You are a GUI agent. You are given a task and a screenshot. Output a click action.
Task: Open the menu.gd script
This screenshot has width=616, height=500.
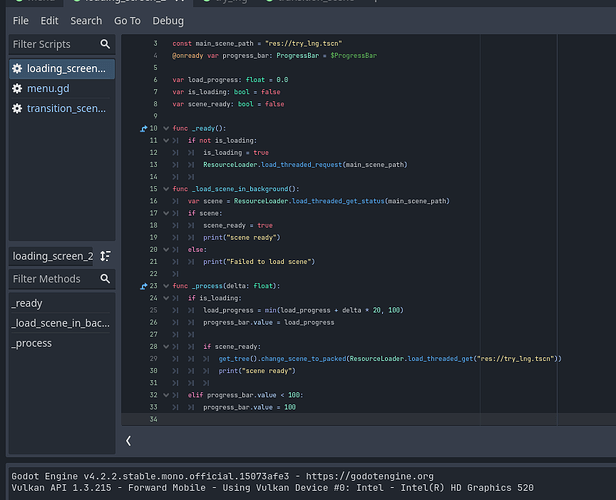tap(48, 88)
